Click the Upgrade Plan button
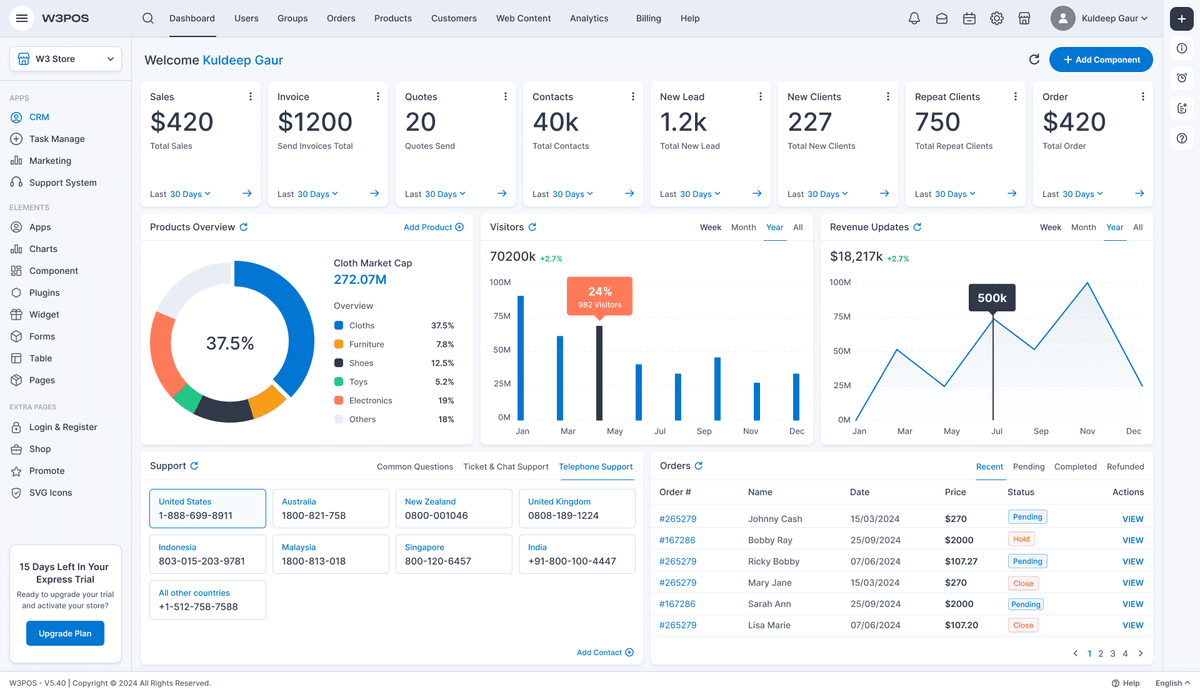Viewport: 1200px width, 694px height. [65, 633]
